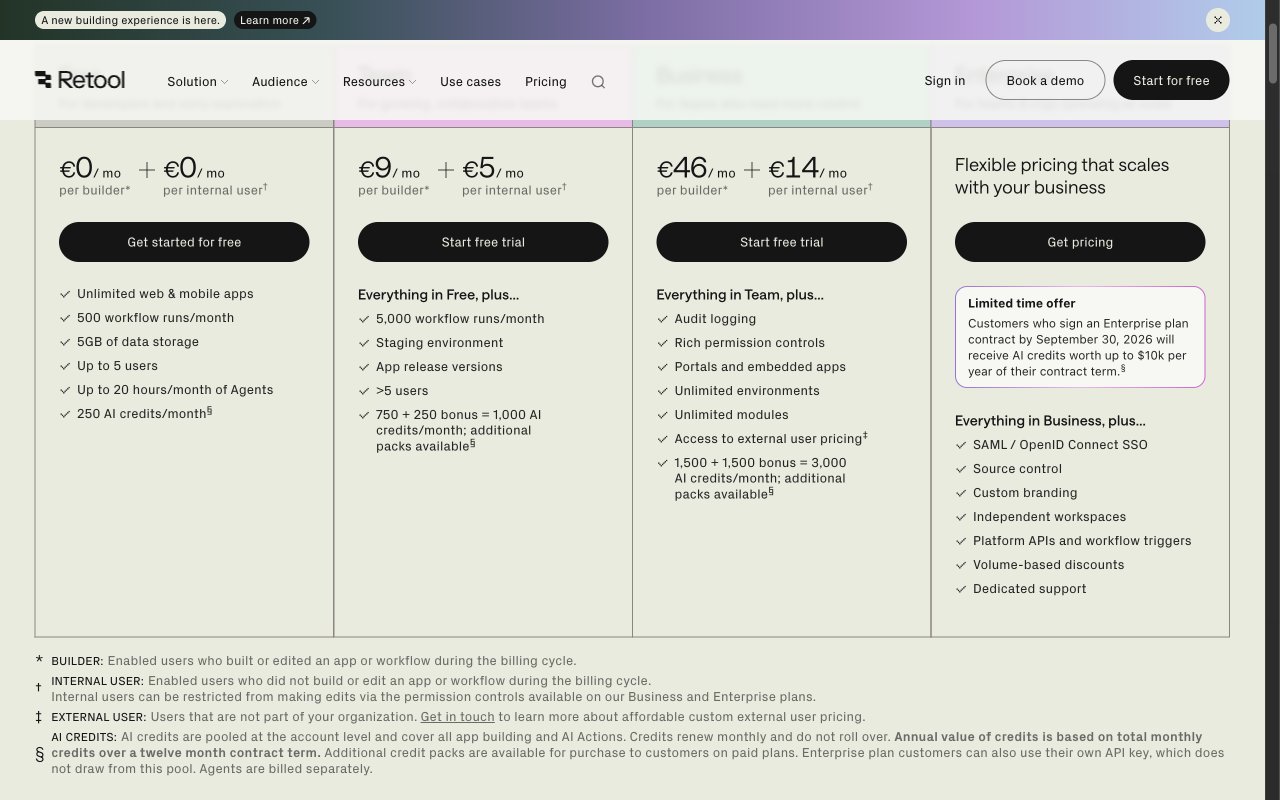The height and width of the screenshot is (800, 1280).
Task: Expand the Resources menu
Action: 379,82
